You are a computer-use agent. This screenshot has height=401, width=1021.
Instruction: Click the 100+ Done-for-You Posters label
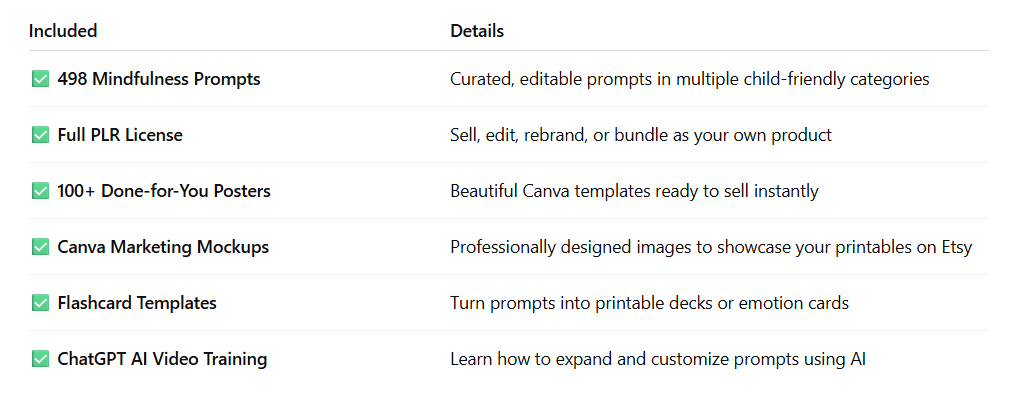(x=164, y=191)
